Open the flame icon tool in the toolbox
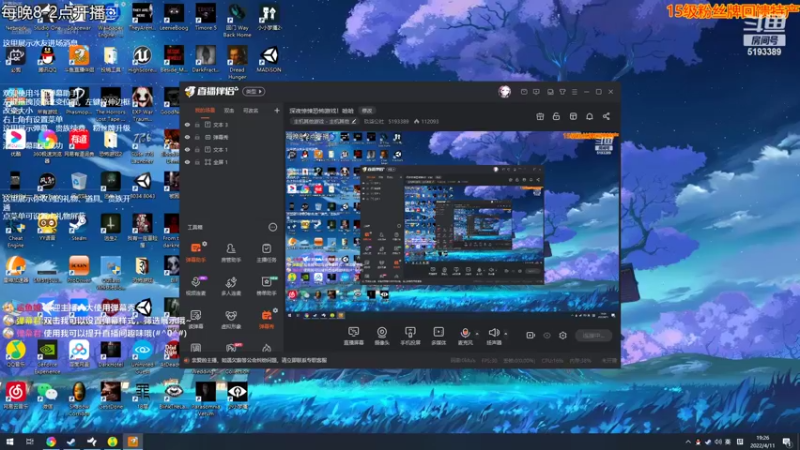The width and height of the screenshot is (800, 450). coord(266,348)
